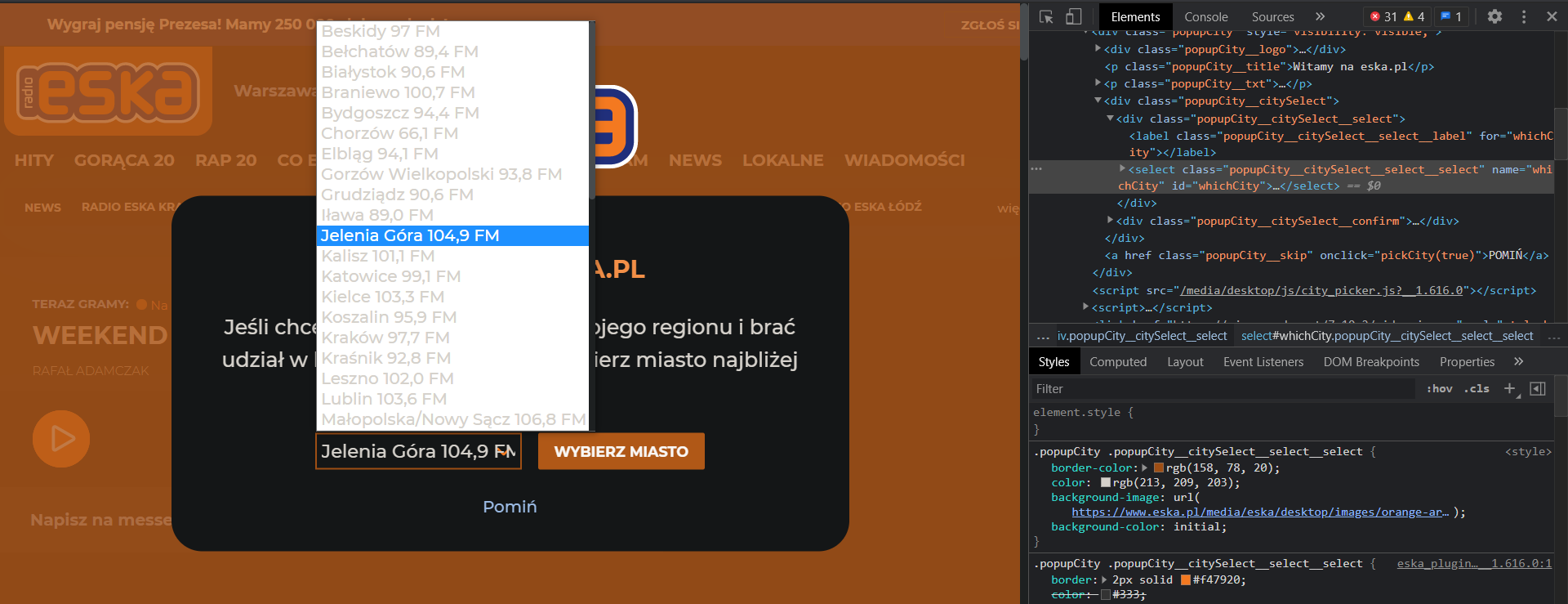
Task: Add new style rule plus icon
Action: [1510, 389]
